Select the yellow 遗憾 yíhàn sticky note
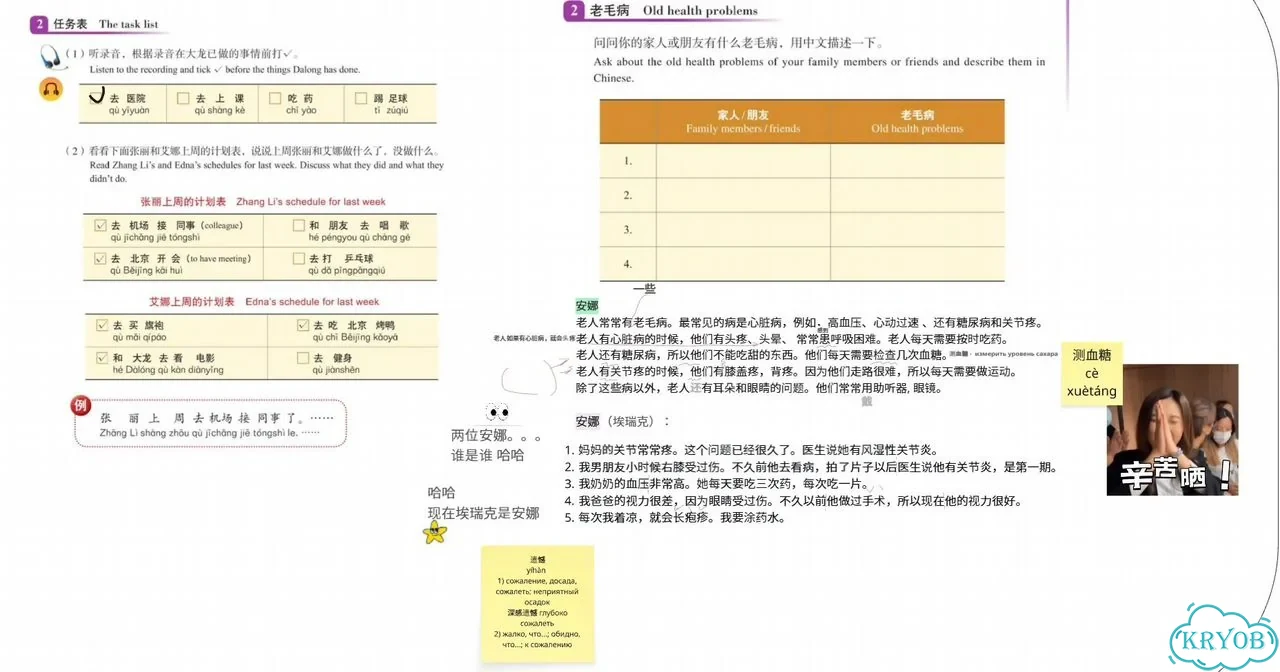The height and width of the screenshot is (672, 1280). tap(537, 603)
